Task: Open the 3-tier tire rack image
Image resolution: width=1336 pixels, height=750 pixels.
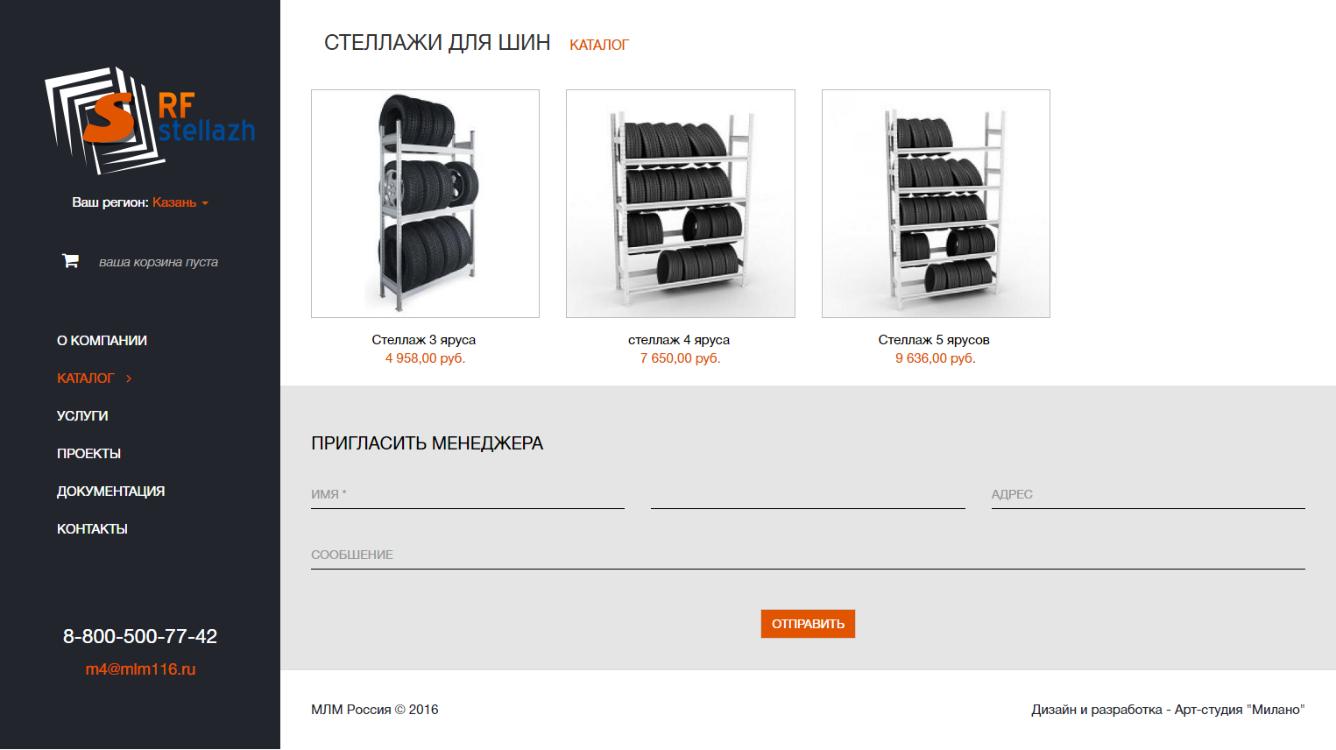Action: [x=425, y=204]
